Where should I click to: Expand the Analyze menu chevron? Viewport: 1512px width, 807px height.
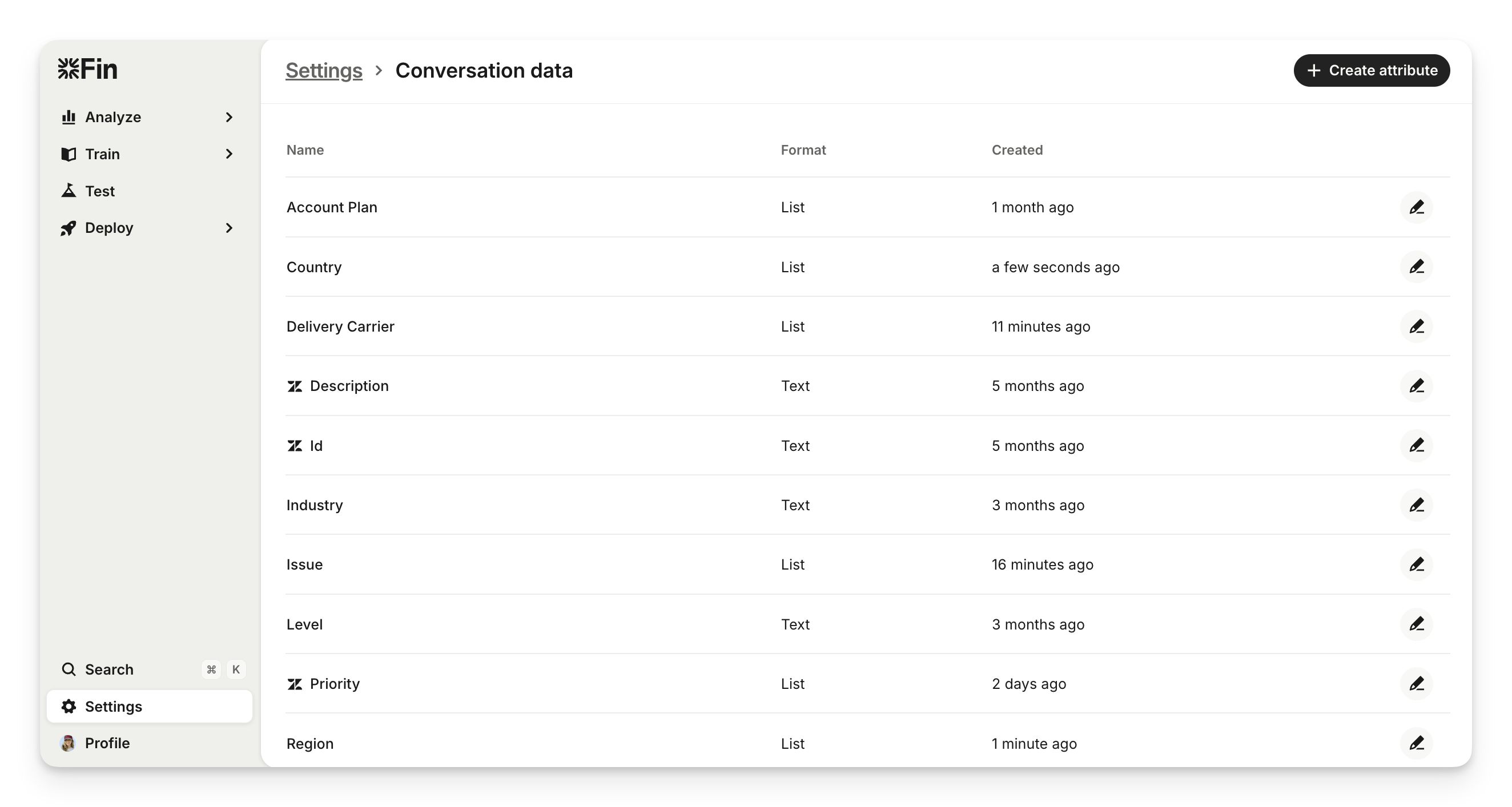(x=229, y=118)
